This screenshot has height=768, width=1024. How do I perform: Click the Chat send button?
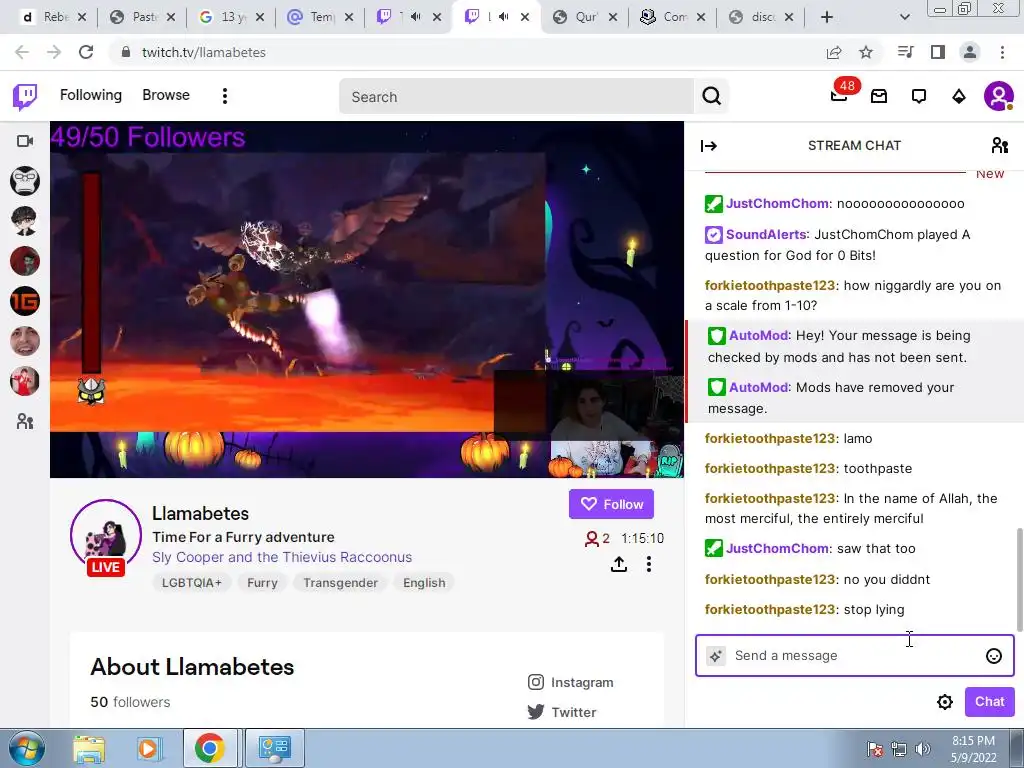point(989,701)
